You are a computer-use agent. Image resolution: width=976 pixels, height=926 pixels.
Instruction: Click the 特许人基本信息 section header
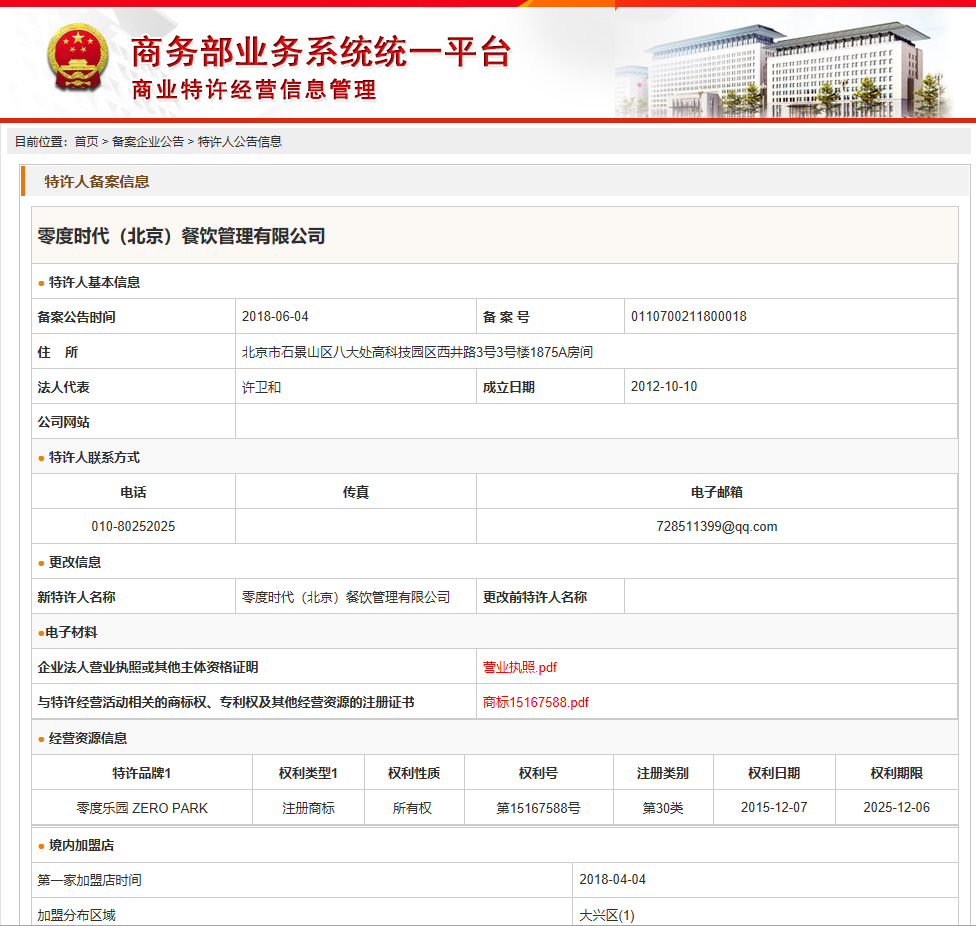tap(94, 283)
